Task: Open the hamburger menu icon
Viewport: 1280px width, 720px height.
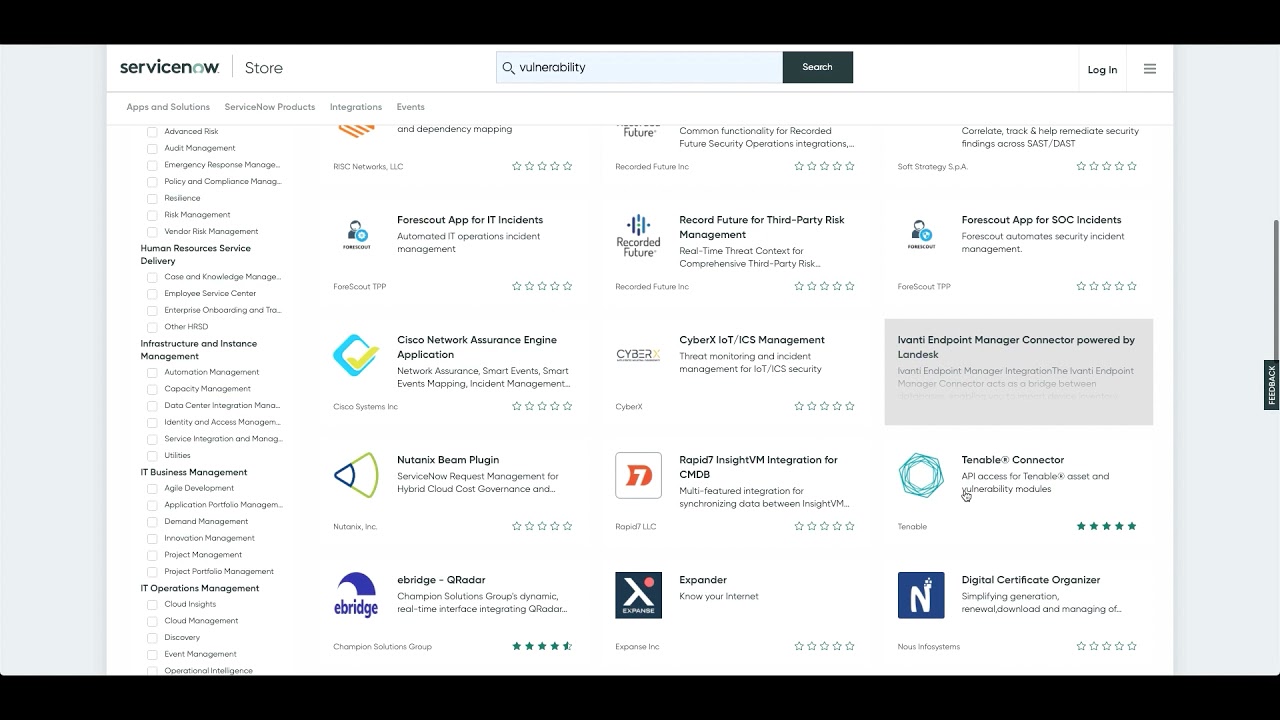Action: 1150,69
